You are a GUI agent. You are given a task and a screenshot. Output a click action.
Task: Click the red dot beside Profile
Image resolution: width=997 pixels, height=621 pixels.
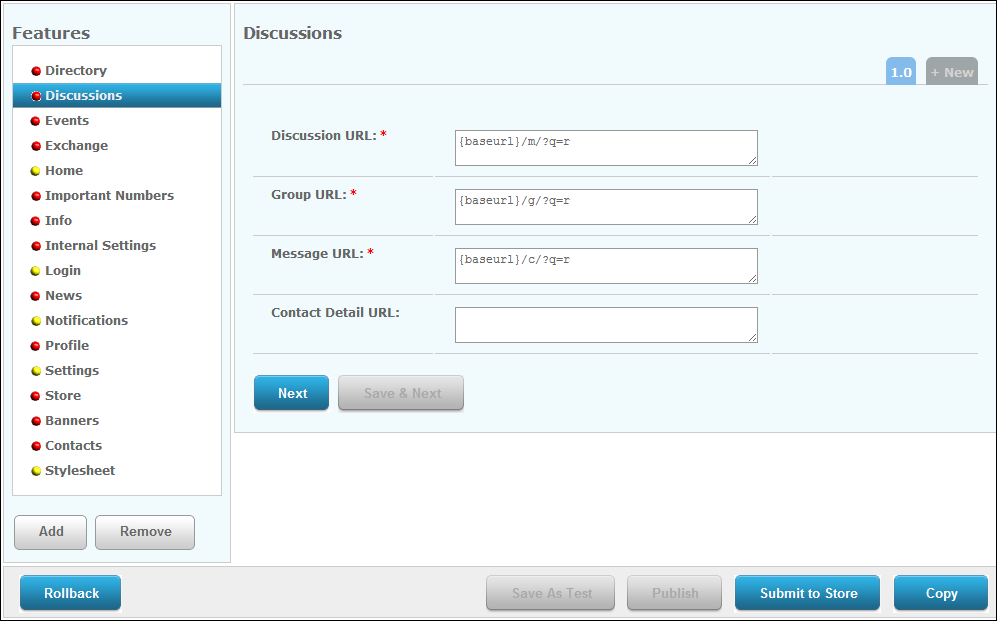tap(36, 346)
